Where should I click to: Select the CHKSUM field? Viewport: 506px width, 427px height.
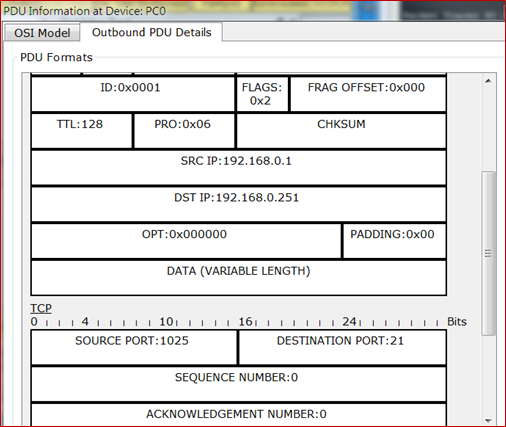pyautogui.click(x=341, y=131)
